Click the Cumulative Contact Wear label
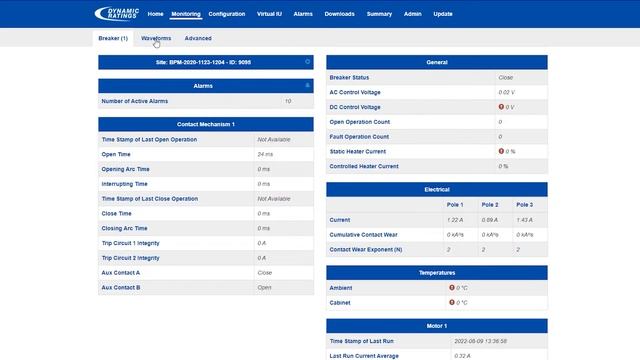 [363, 235]
